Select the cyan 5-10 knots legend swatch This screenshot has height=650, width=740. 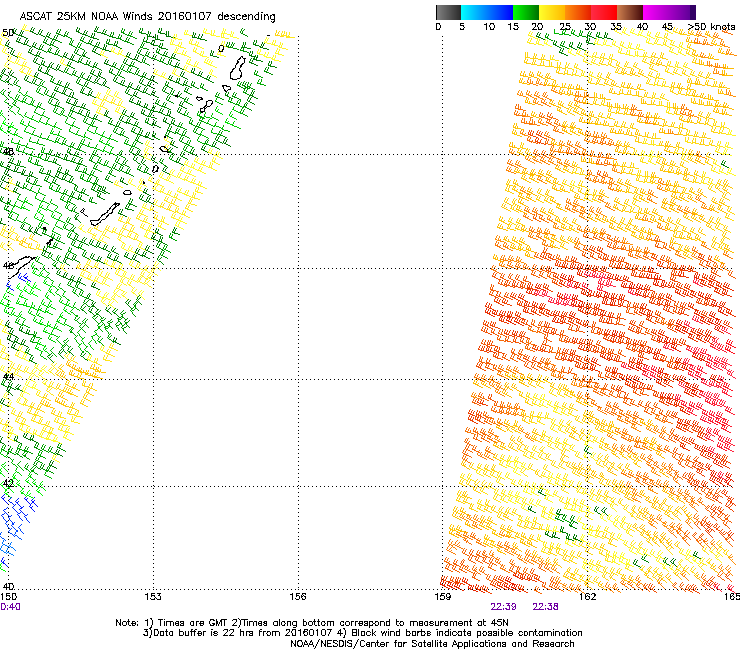pyautogui.click(x=474, y=12)
